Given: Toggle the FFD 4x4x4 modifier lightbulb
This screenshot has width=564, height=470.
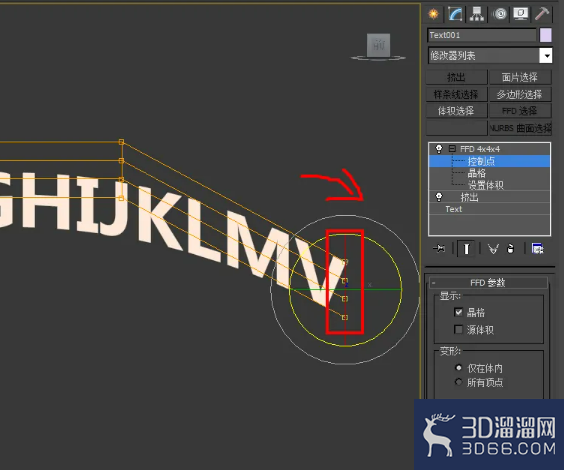Looking at the screenshot, I should tap(438, 149).
